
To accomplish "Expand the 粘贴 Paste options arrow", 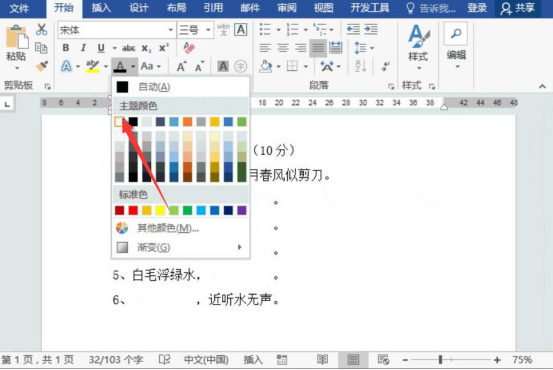I will [x=17, y=68].
